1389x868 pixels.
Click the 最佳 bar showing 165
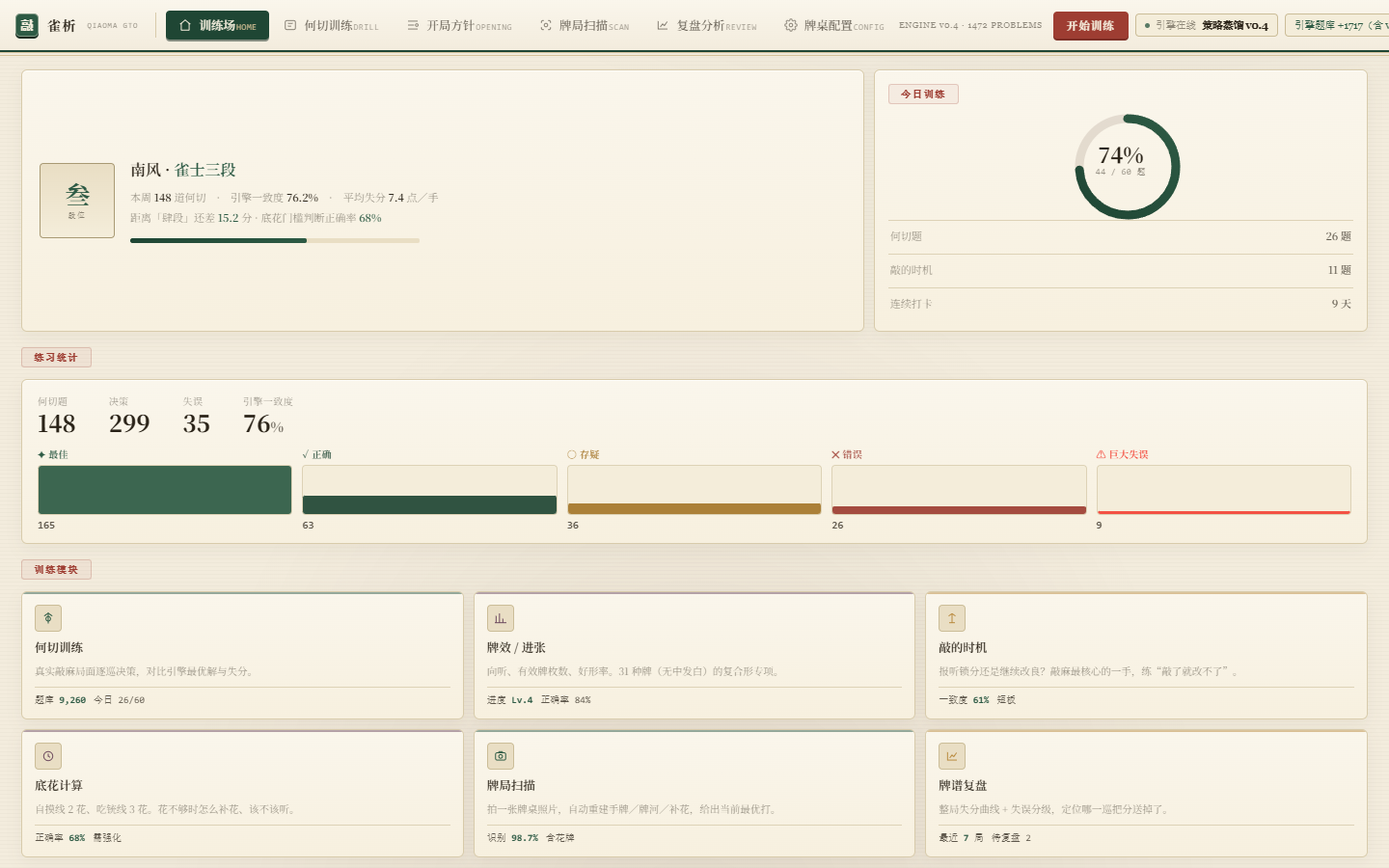point(165,490)
